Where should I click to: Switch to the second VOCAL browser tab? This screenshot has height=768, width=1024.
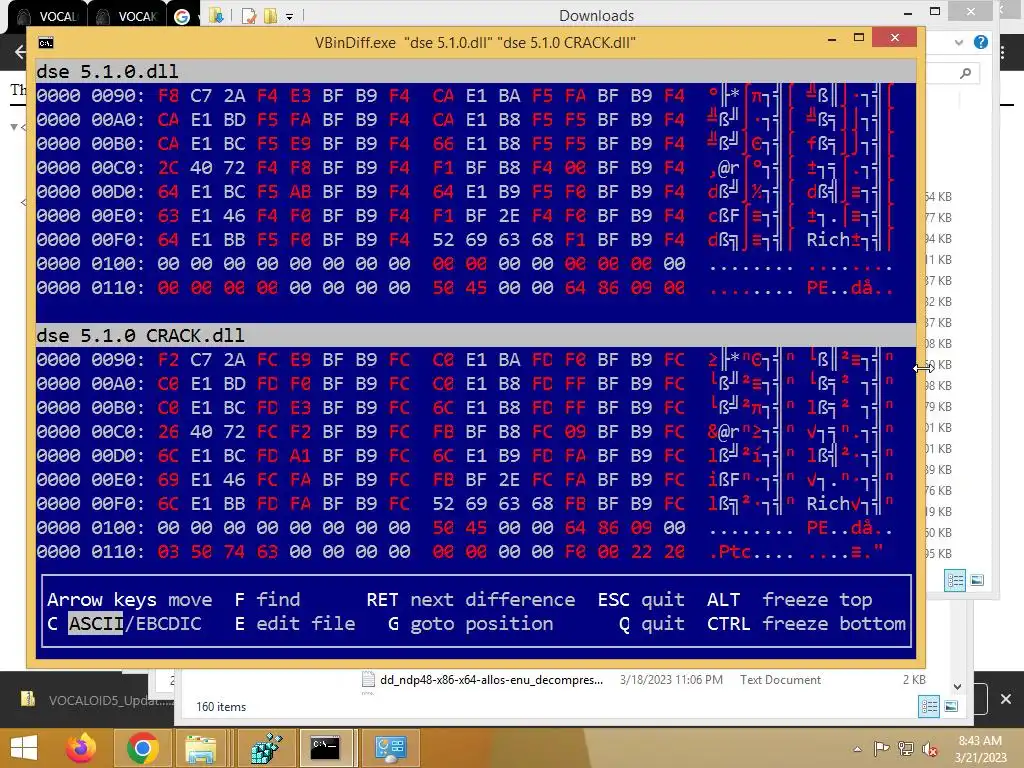point(127,16)
